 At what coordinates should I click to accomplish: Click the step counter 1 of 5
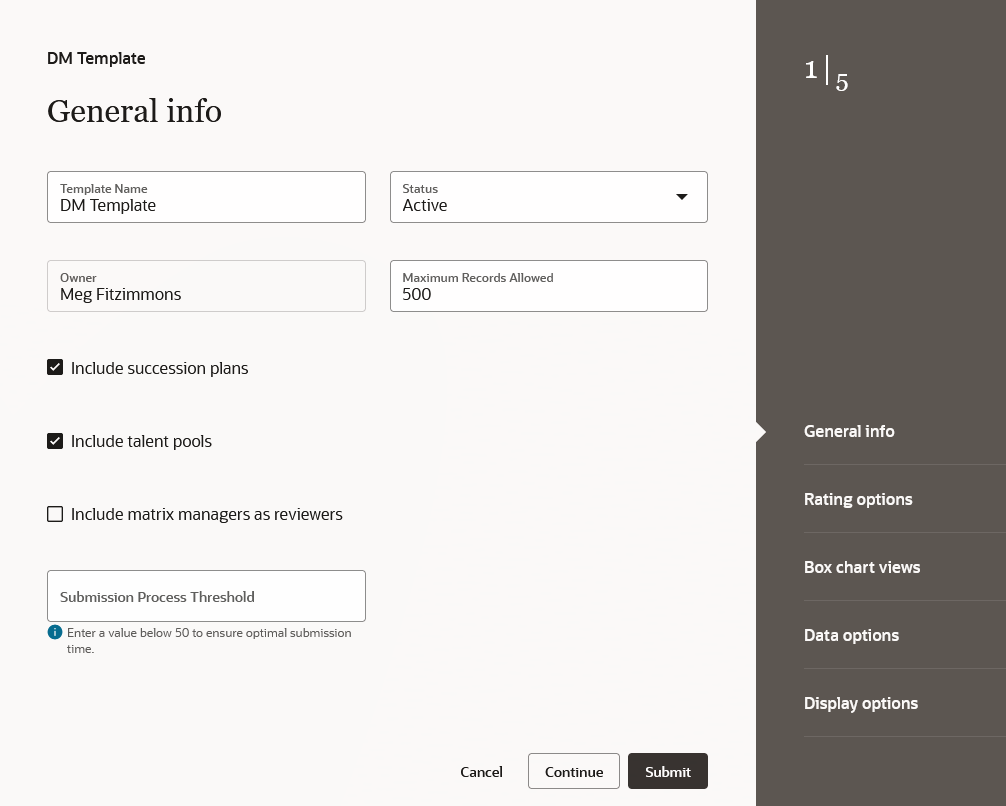click(x=826, y=73)
